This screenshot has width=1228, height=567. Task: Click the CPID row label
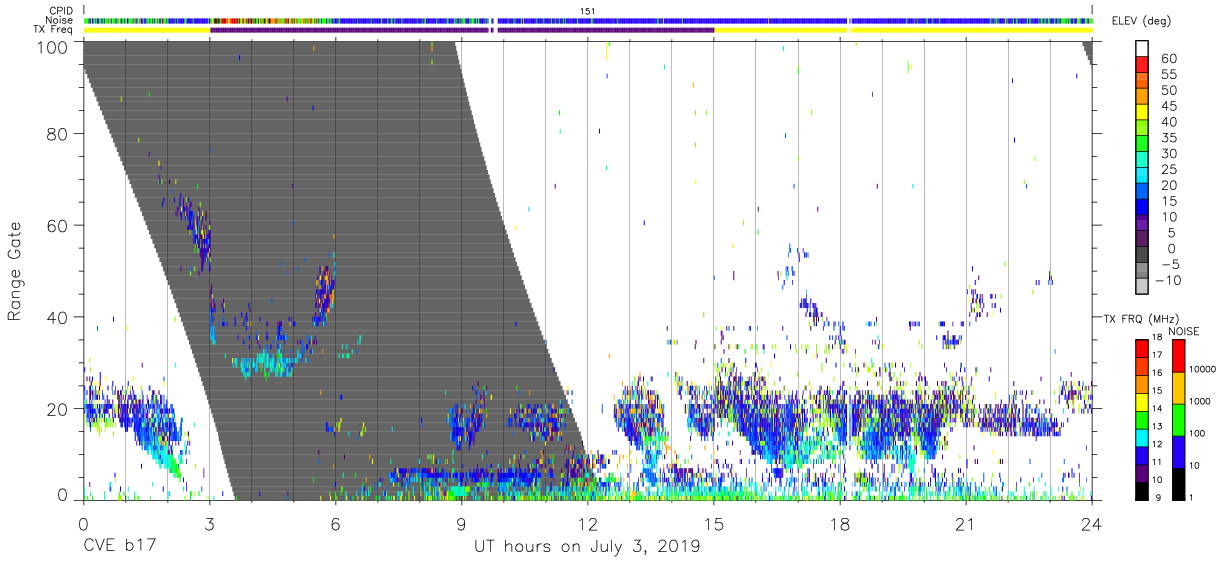(60, 10)
